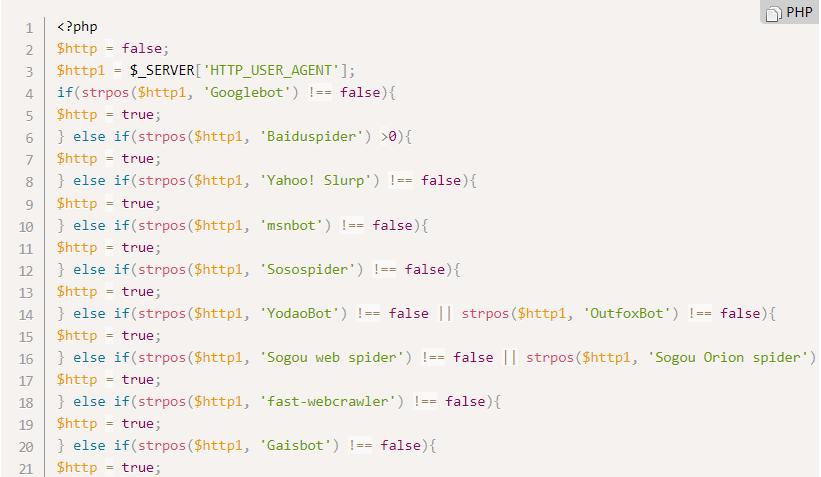Viewport: 821px width, 477px height.
Task: Click the copy icon beside PHP label
Action: coord(773,14)
